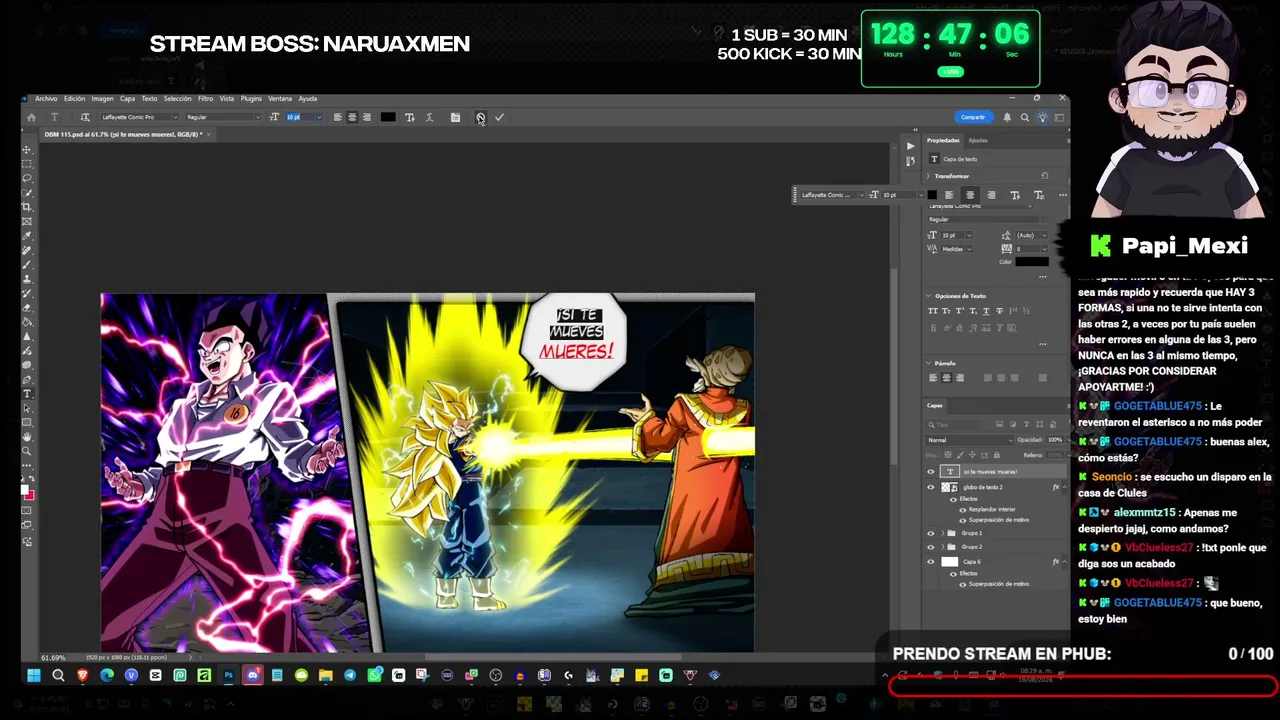This screenshot has width=1280, height=720.
Task: Open the Ventana menu
Action: 280,99
